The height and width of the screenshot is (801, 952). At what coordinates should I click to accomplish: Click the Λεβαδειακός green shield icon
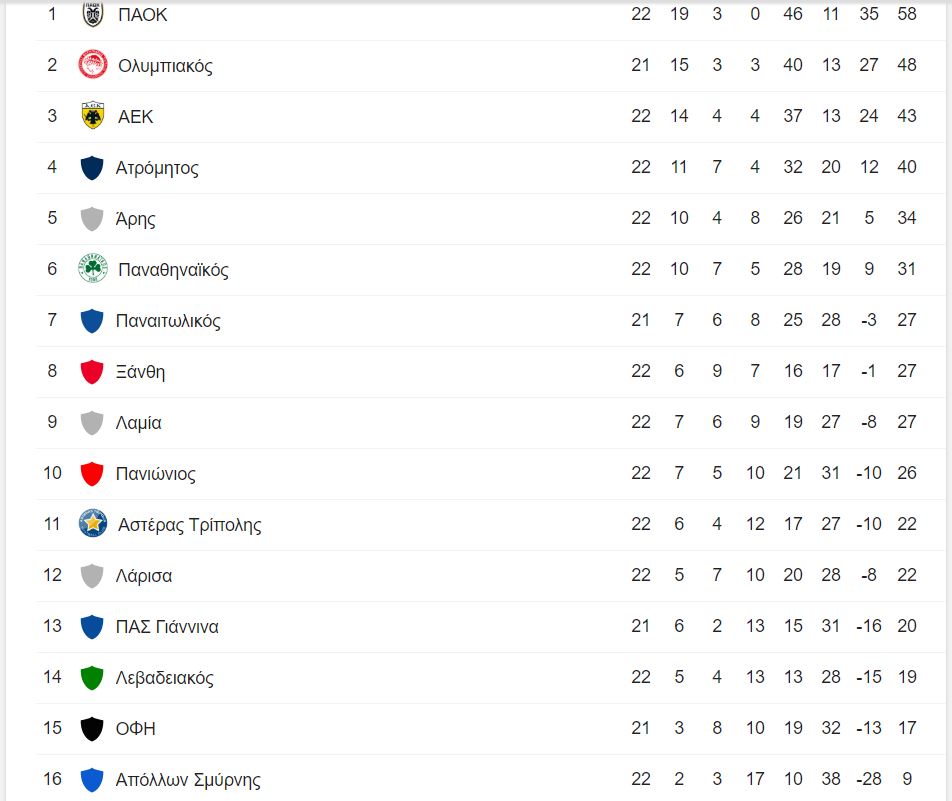92,678
